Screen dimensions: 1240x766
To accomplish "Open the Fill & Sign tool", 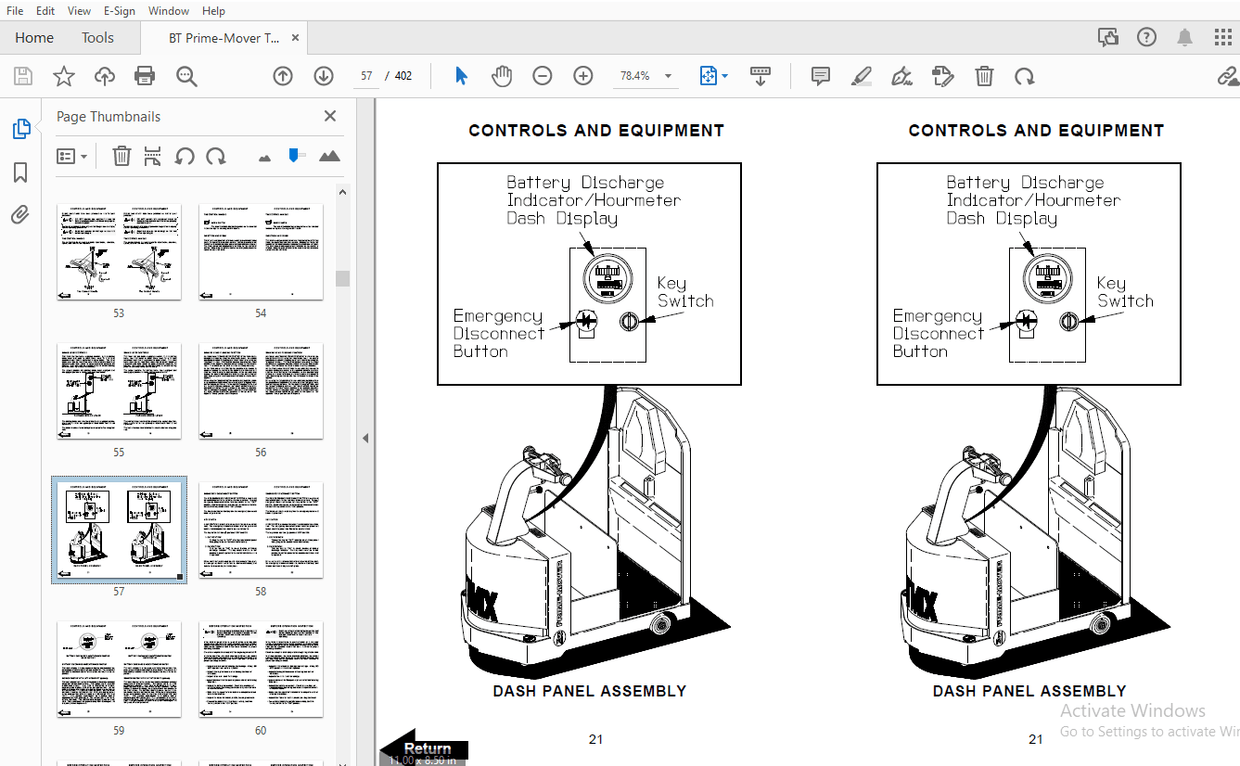I will (901, 76).
